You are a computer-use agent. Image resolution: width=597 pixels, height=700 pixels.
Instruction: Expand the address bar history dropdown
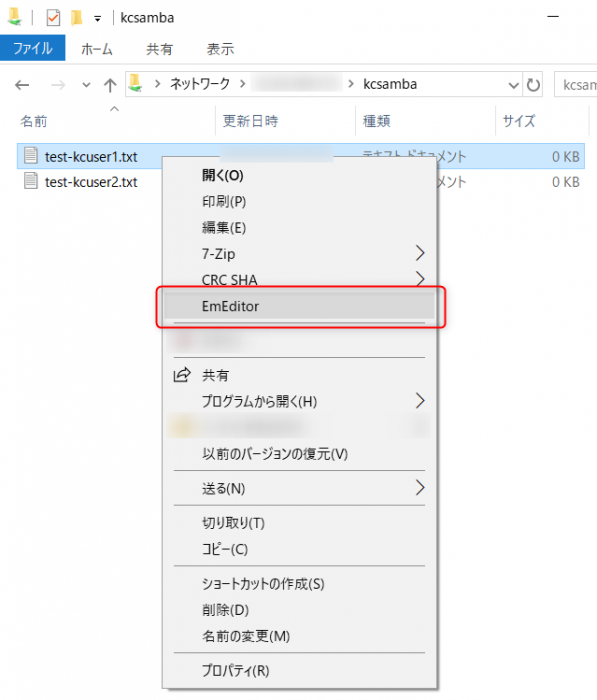[514, 85]
